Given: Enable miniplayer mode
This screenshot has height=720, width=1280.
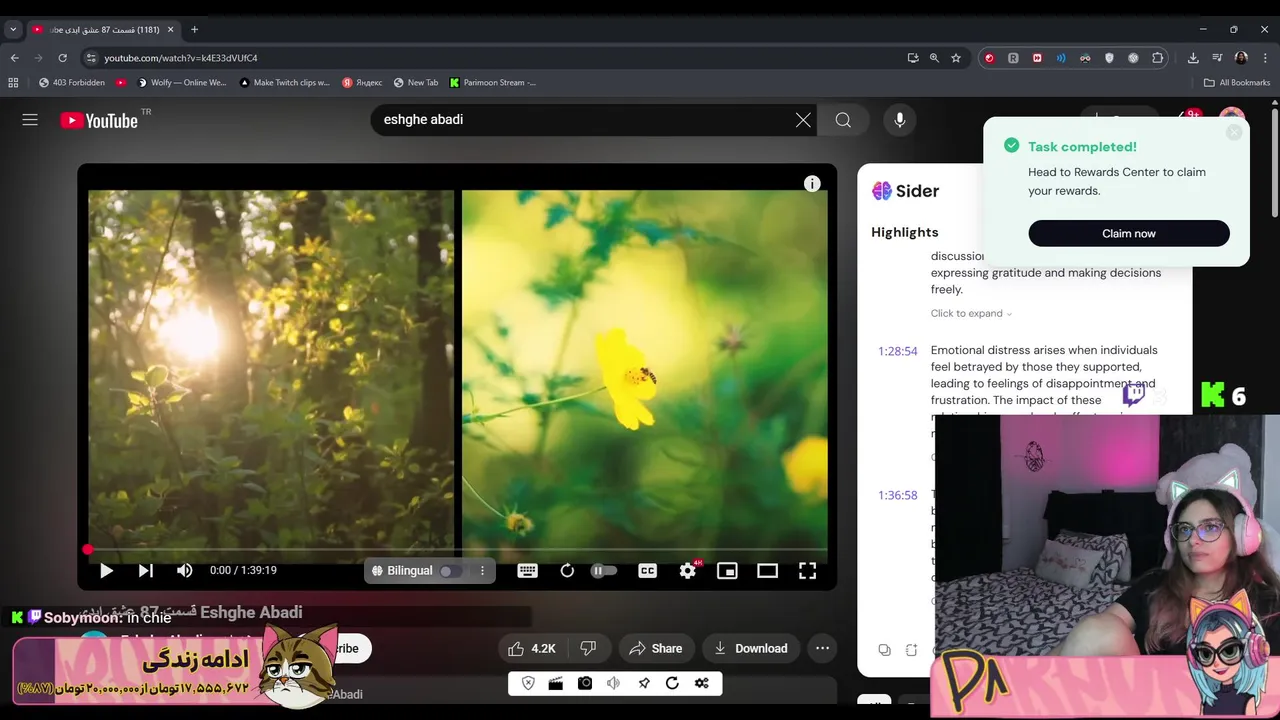Looking at the screenshot, I should [728, 571].
